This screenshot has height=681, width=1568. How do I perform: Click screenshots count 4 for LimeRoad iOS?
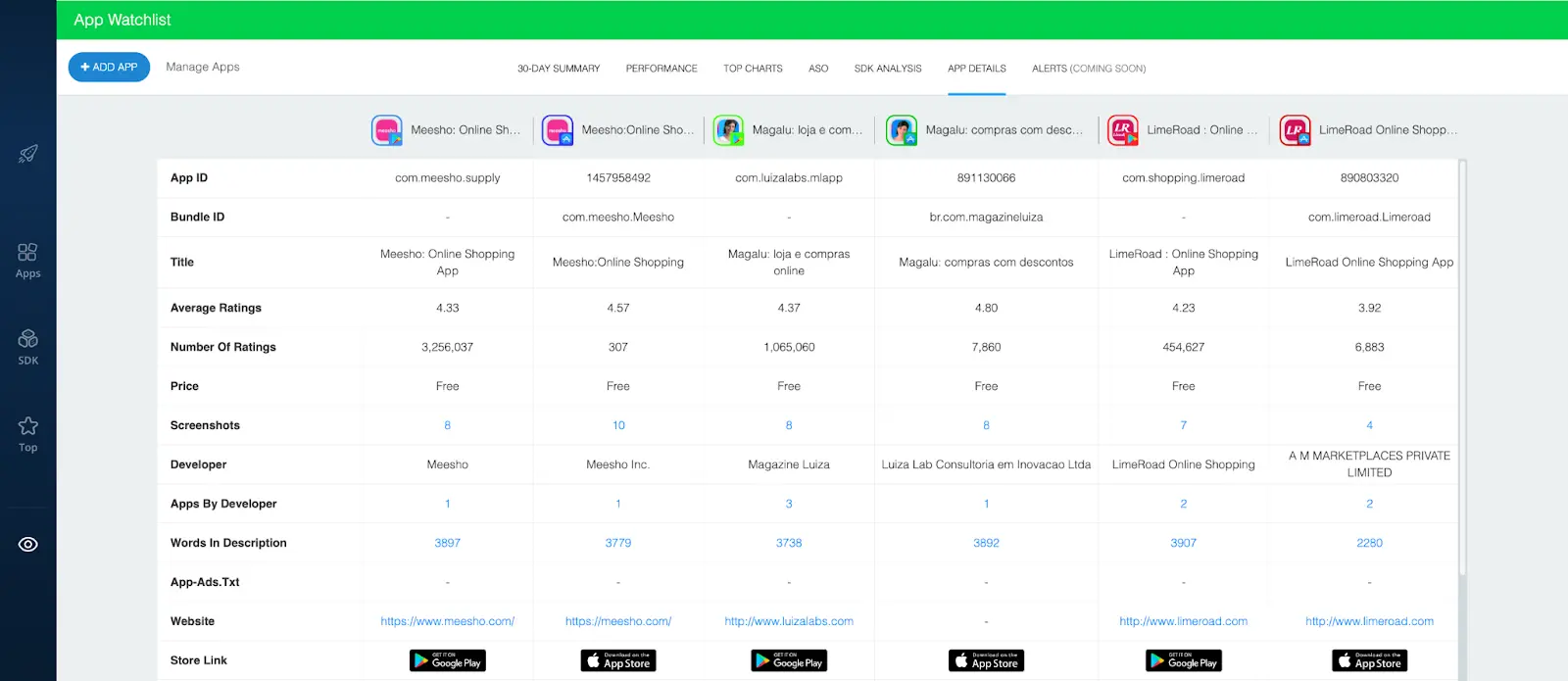tap(1369, 425)
